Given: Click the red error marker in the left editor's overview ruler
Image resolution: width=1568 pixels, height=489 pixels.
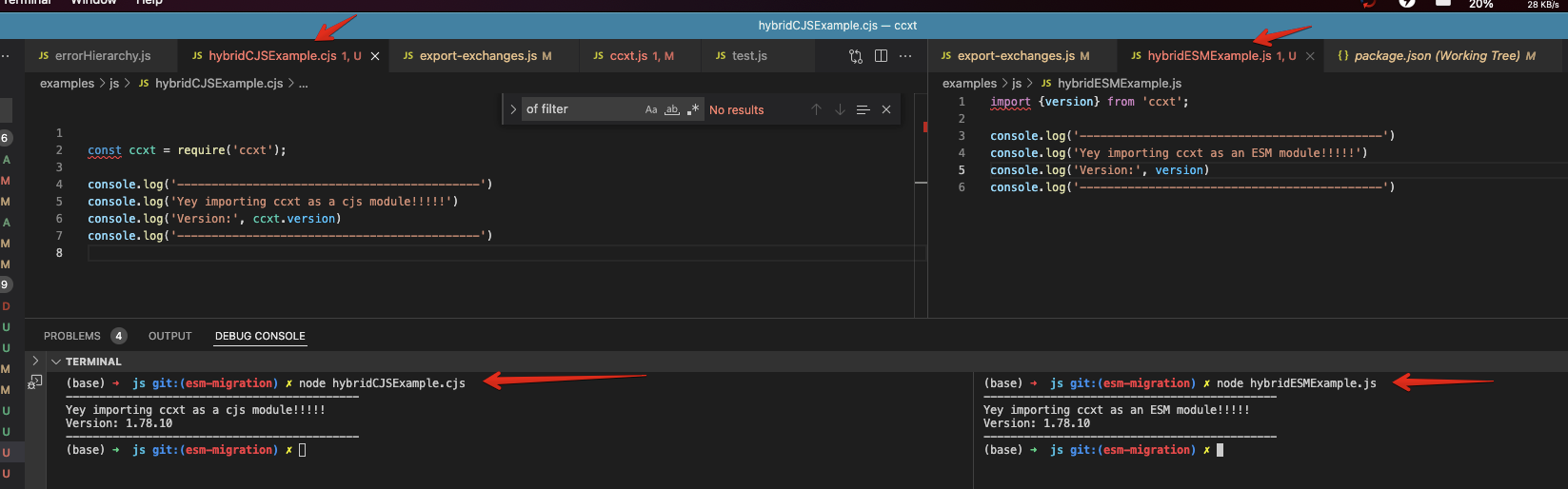Looking at the screenshot, I should point(925,127).
